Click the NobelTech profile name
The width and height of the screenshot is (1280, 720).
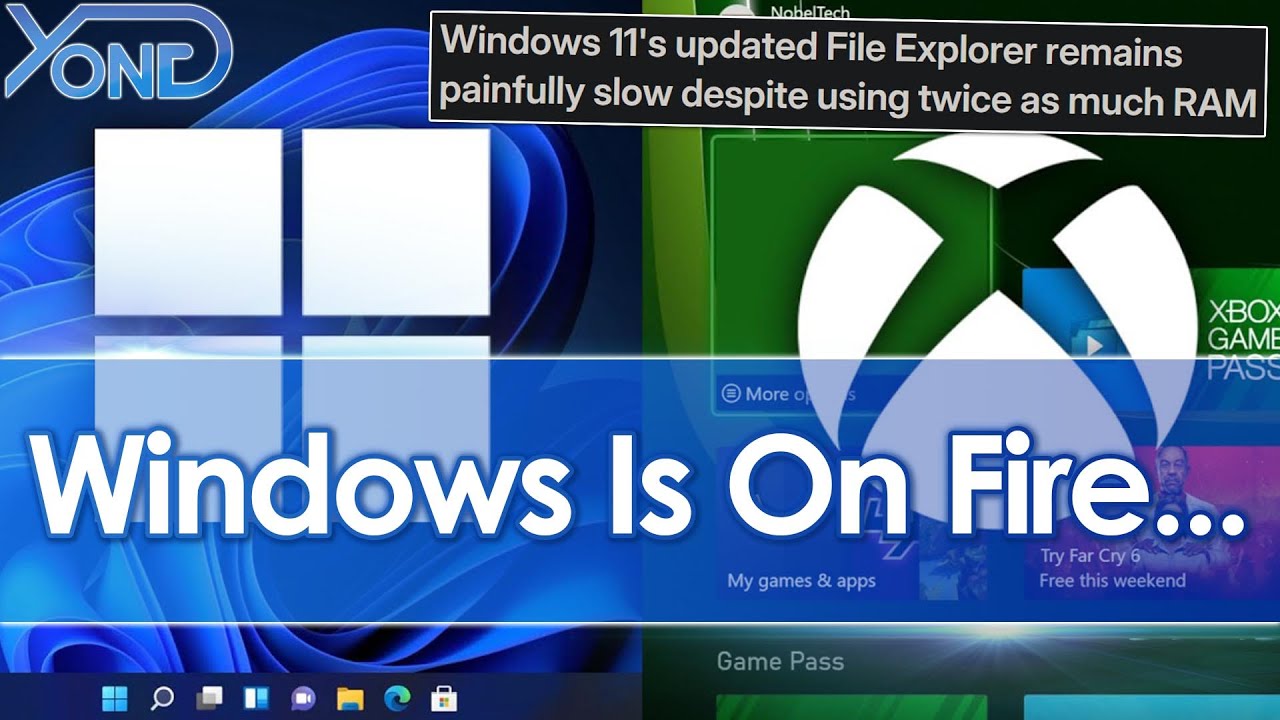click(x=810, y=12)
